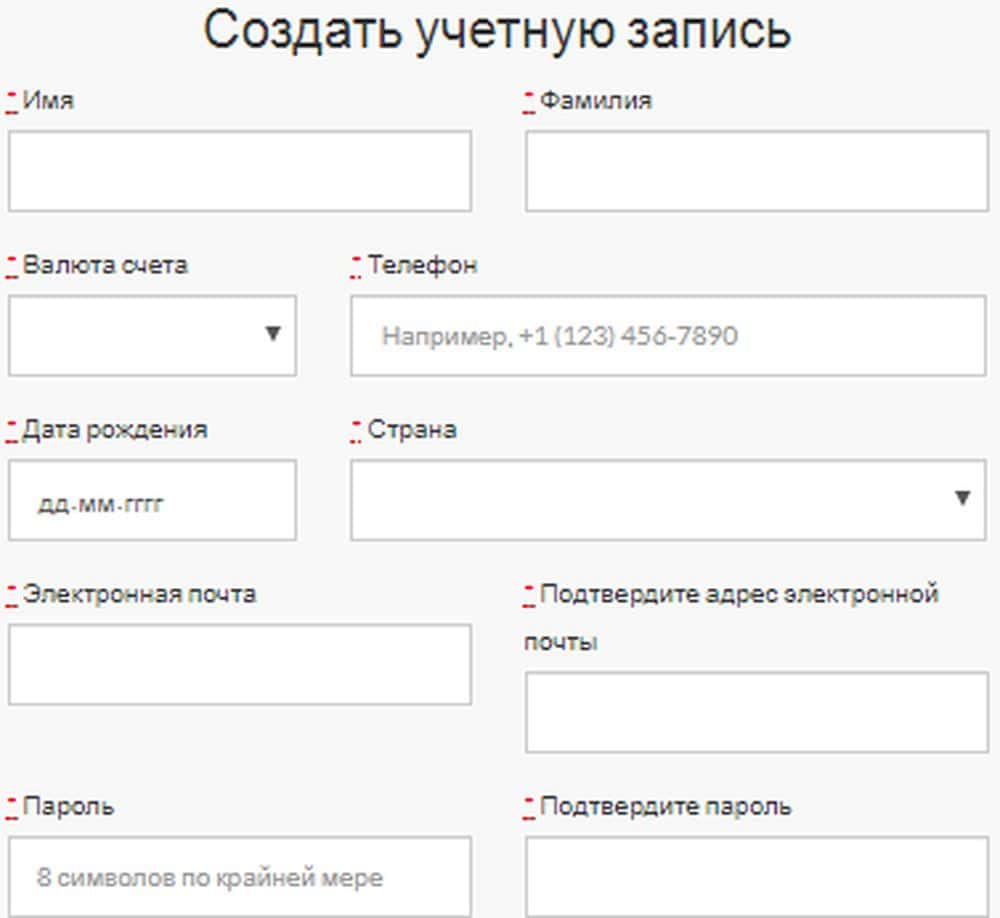The image size is (1000, 918).
Task: Click 'Подтвердите адрес электронной почты' label
Action: [738, 594]
